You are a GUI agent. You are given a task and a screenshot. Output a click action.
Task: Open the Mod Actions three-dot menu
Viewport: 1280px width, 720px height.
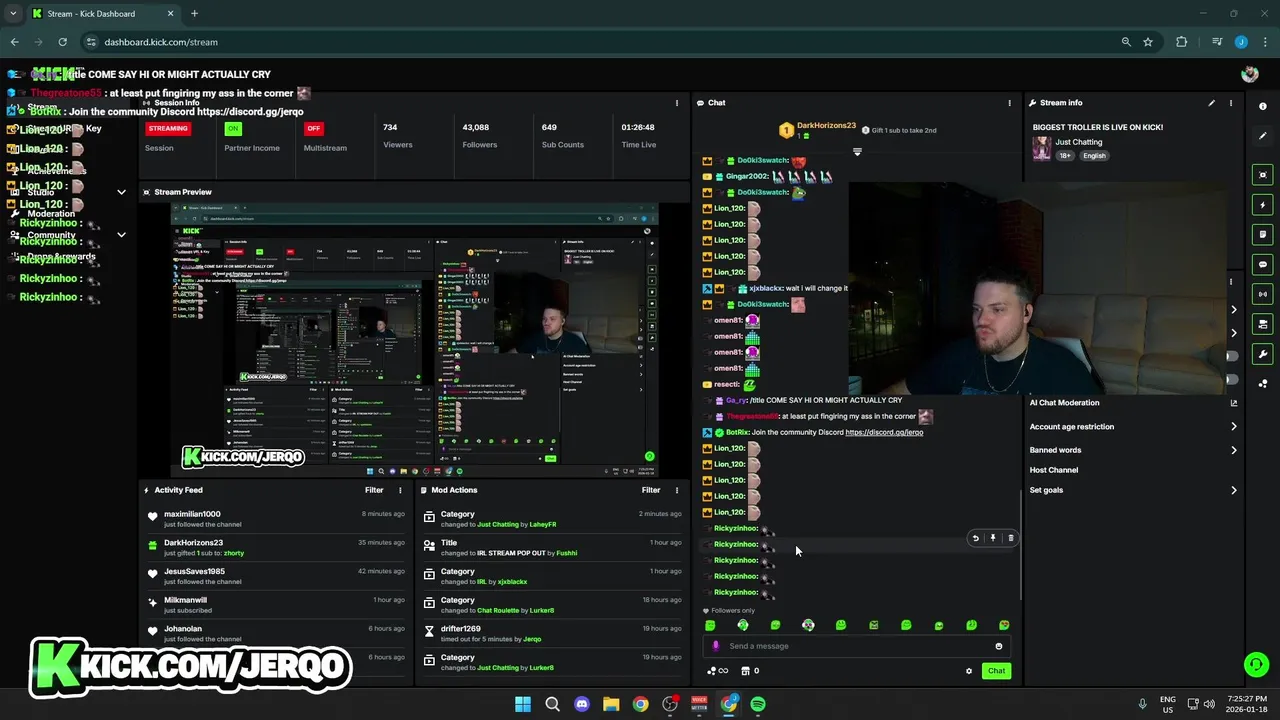point(677,490)
